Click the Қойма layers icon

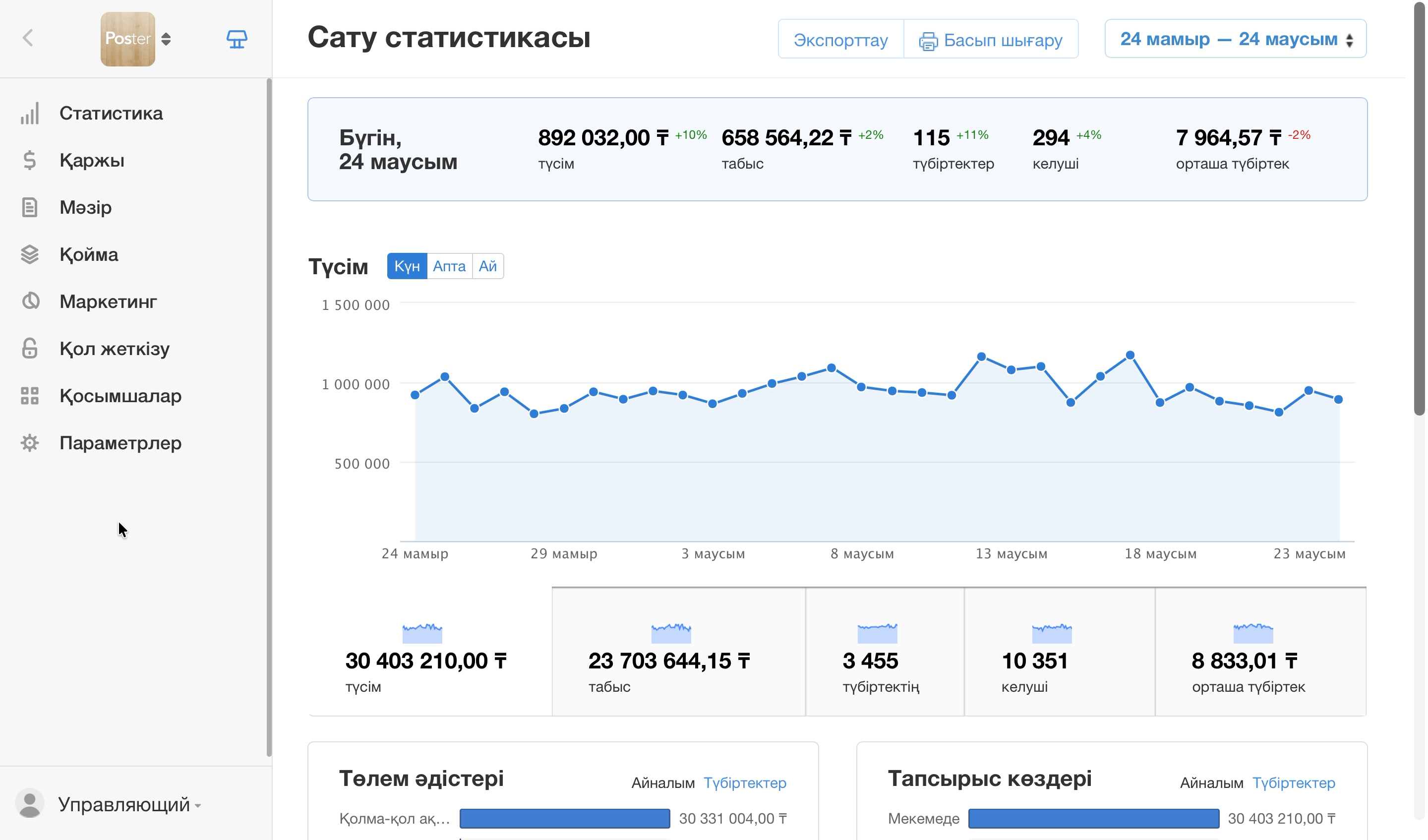30,254
